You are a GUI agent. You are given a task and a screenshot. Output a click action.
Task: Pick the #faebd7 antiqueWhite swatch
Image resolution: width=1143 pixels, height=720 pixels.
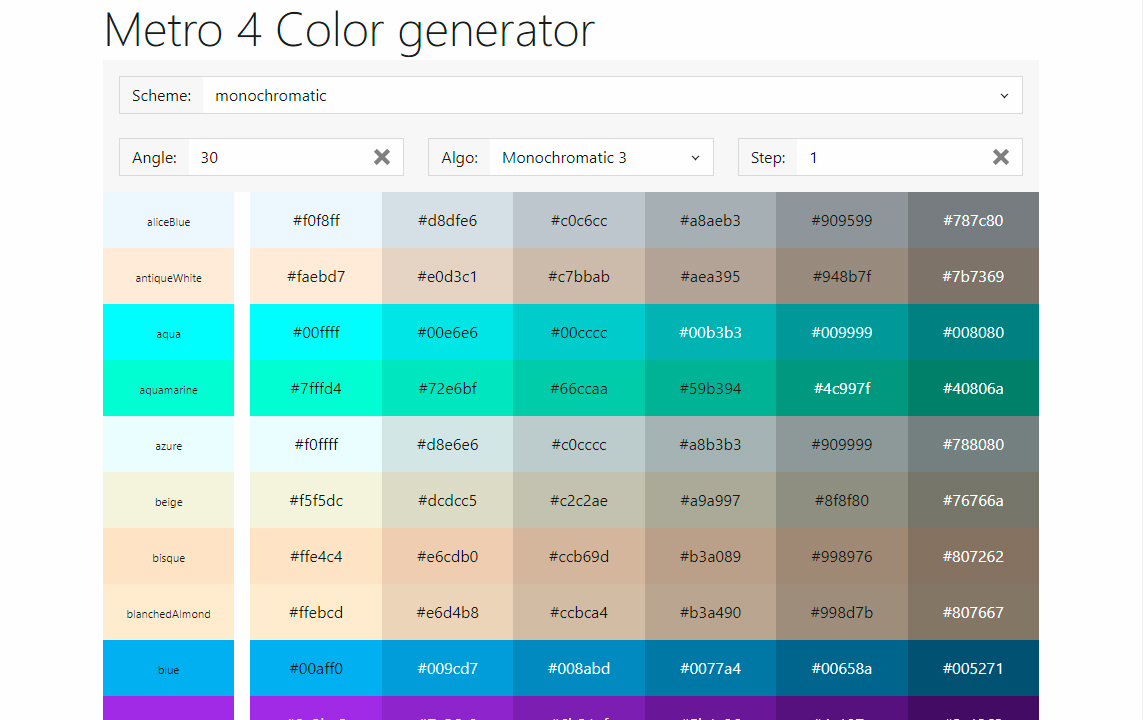pos(316,276)
